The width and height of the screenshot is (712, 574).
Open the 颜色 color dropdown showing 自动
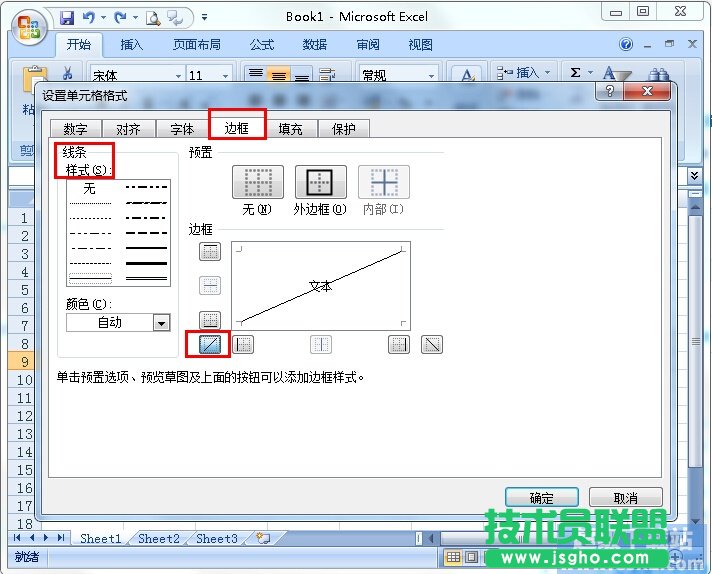(x=161, y=322)
